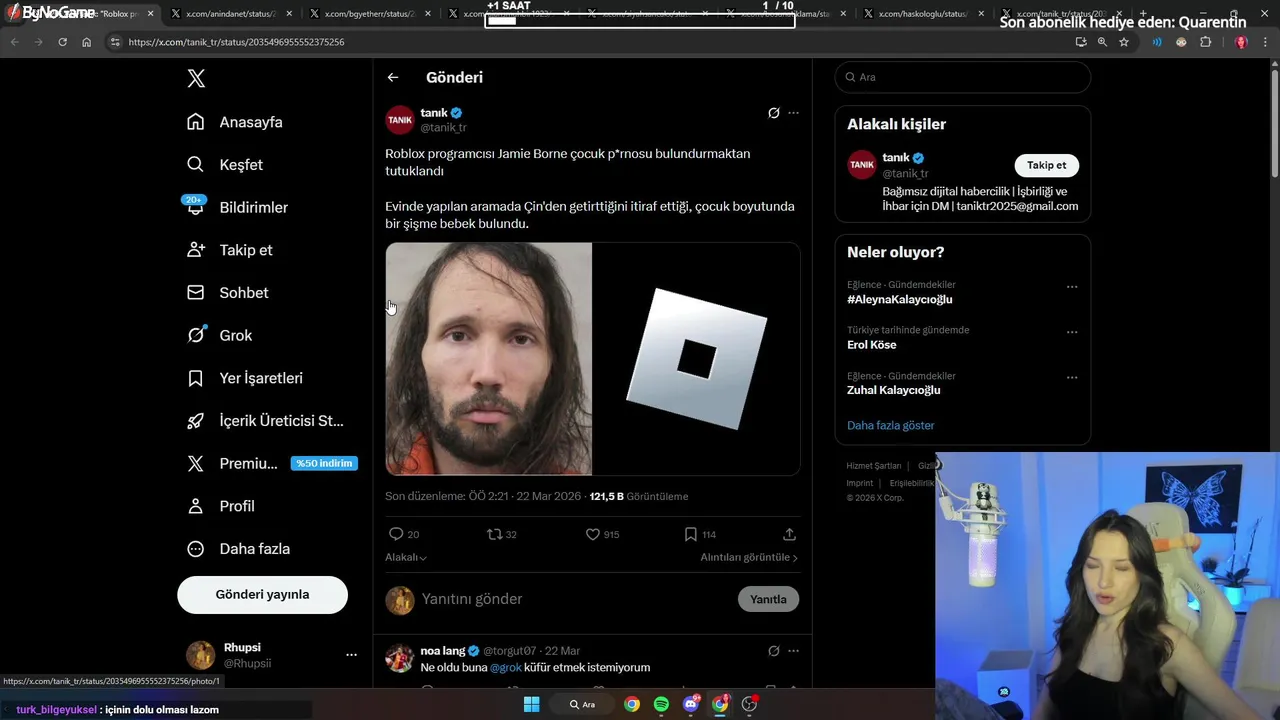This screenshot has width=1280, height=720.
Task: Click Windows taskbar Ara search box
Action: (583, 704)
